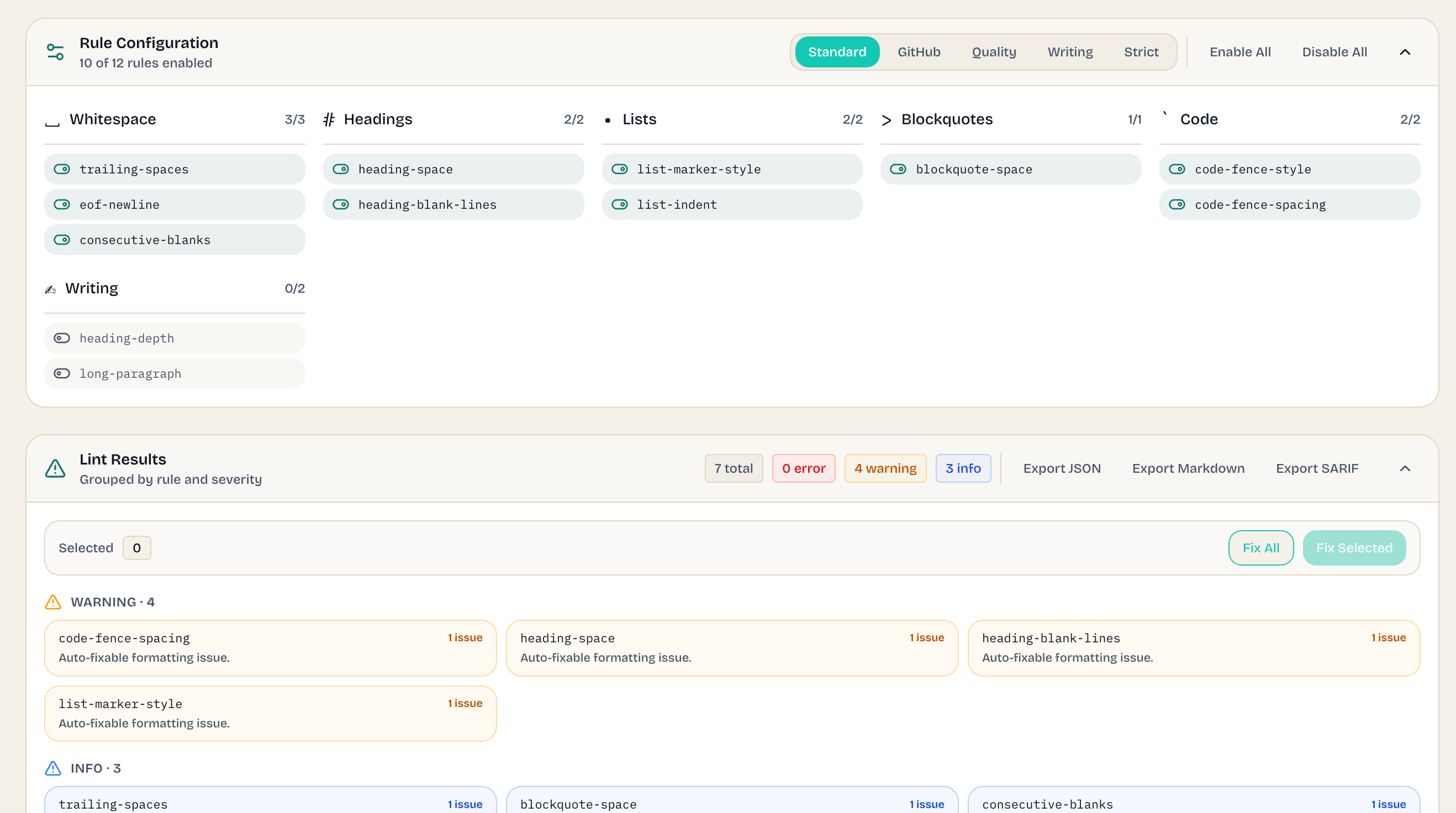
Task: Click the Blockquotes chevron icon
Action: [x=885, y=119]
